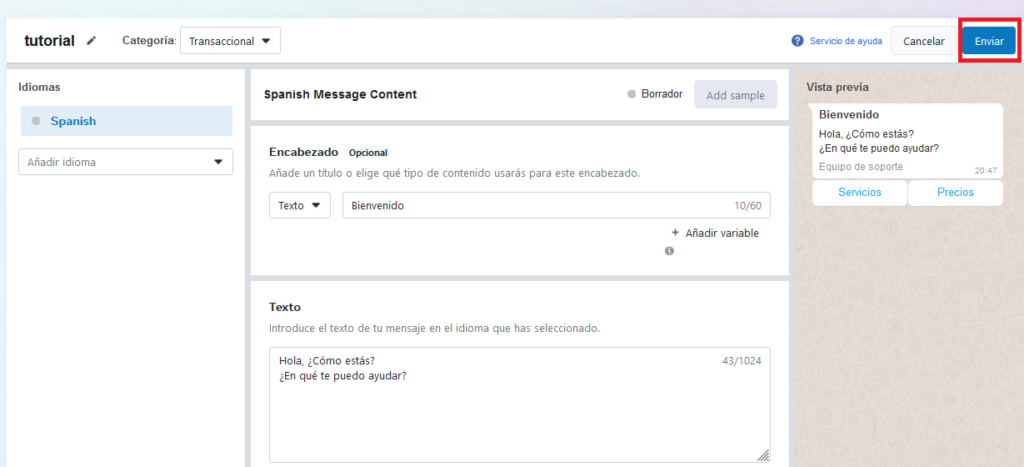Click Equipo de soporte footer in preview
The height and width of the screenshot is (467, 1024).
click(861, 167)
